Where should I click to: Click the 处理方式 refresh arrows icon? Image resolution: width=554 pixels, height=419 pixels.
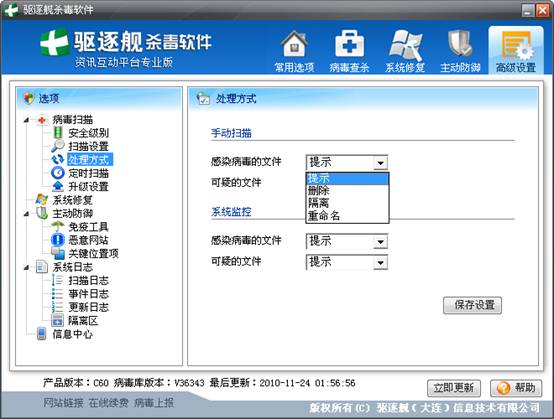(58, 159)
